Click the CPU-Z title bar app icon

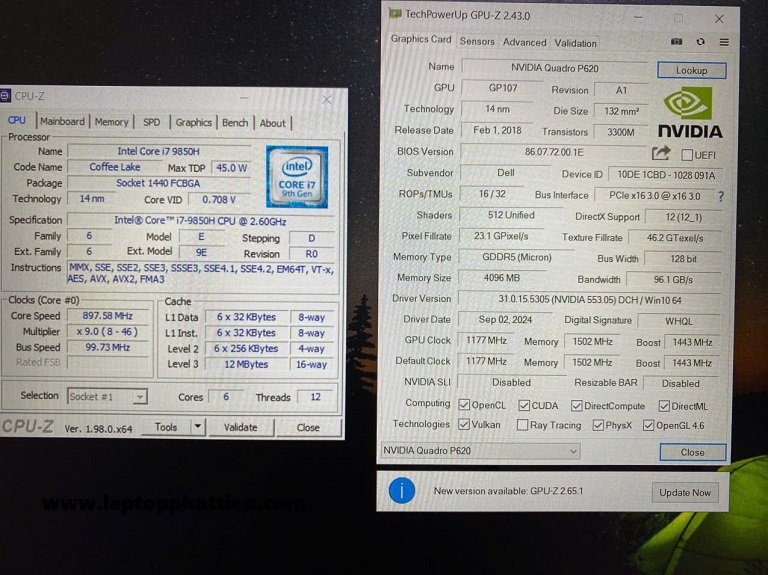pos(5,96)
